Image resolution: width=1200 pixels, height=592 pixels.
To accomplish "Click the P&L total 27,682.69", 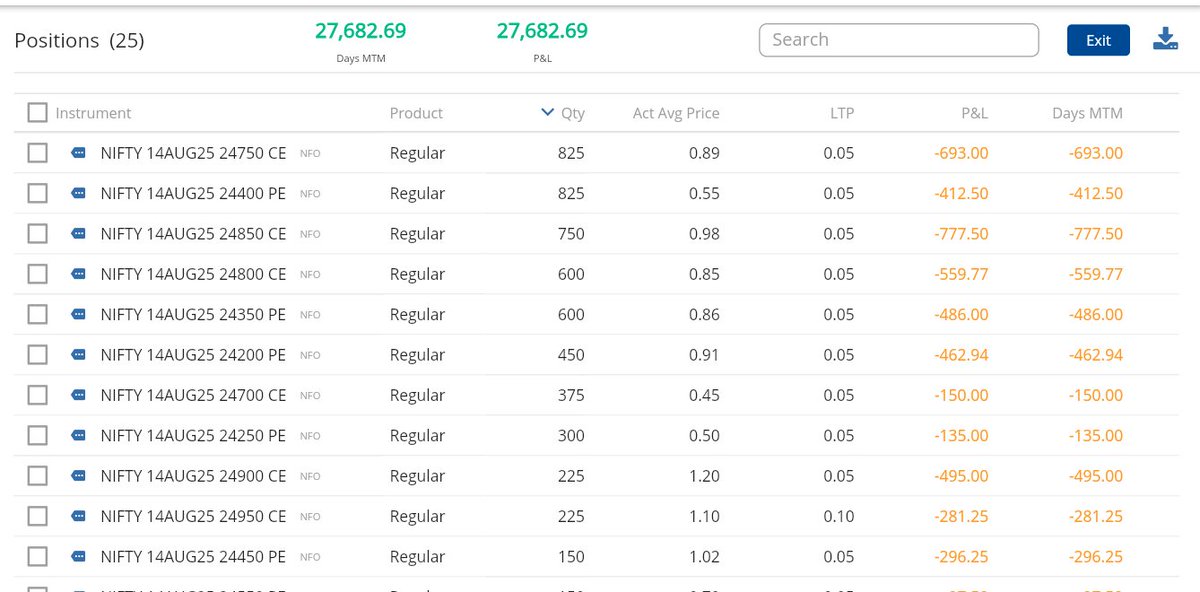I will (542, 31).
